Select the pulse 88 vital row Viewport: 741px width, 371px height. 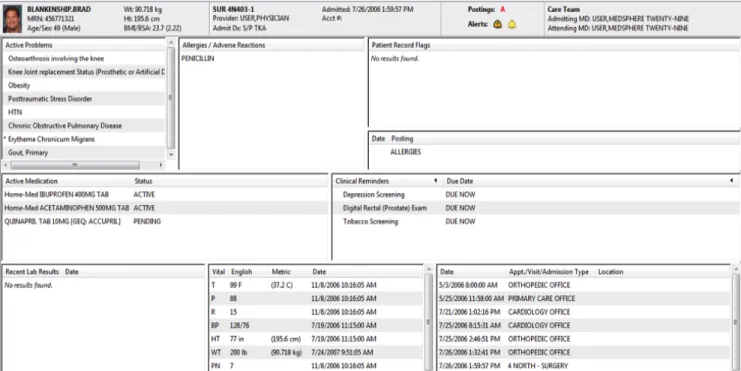click(316, 299)
